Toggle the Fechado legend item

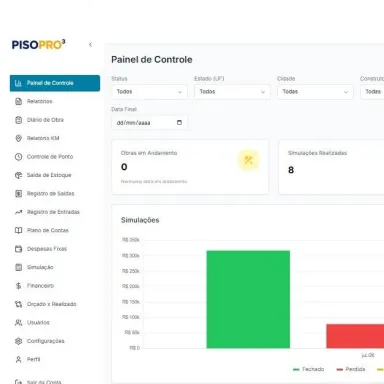[308, 369]
